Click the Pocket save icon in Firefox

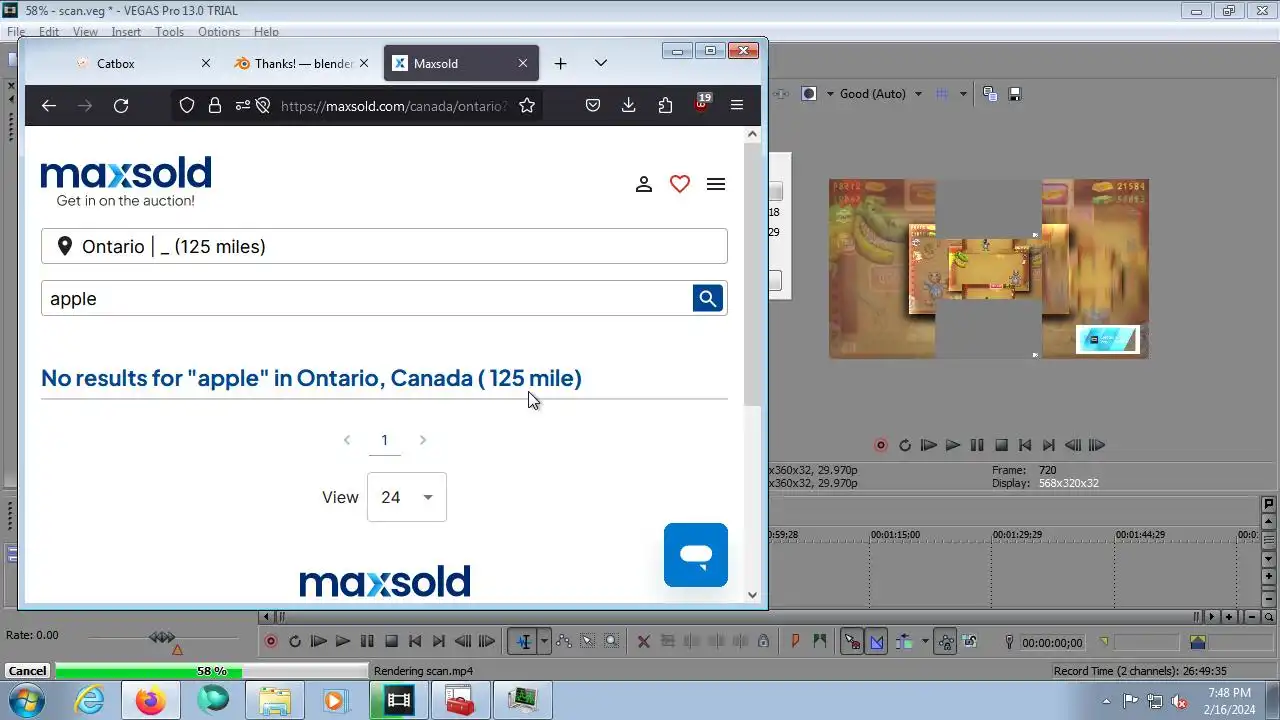click(593, 105)
